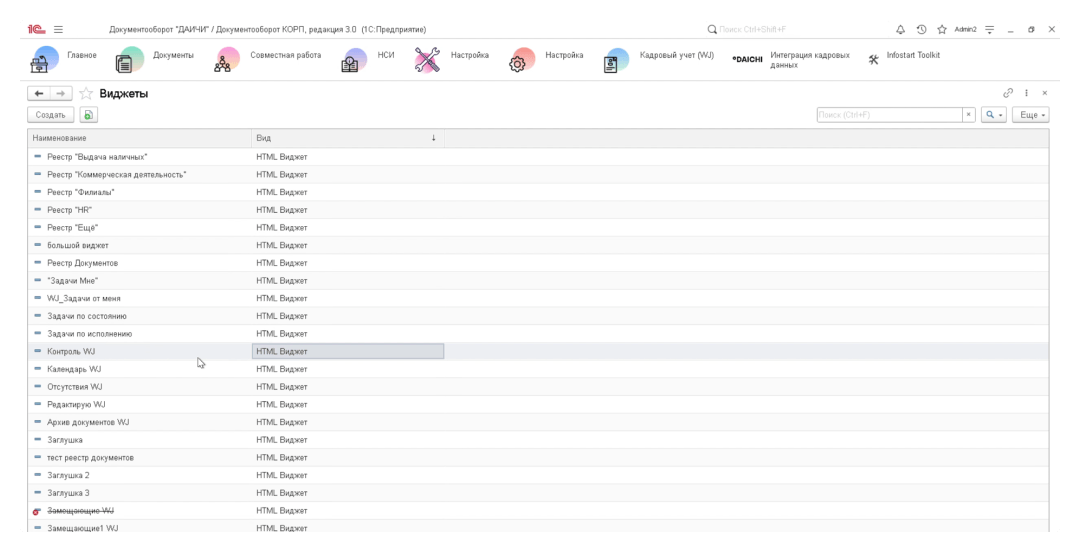Select row большой виджет
This screenshot has height=552, width=1080.
point(539,245)
